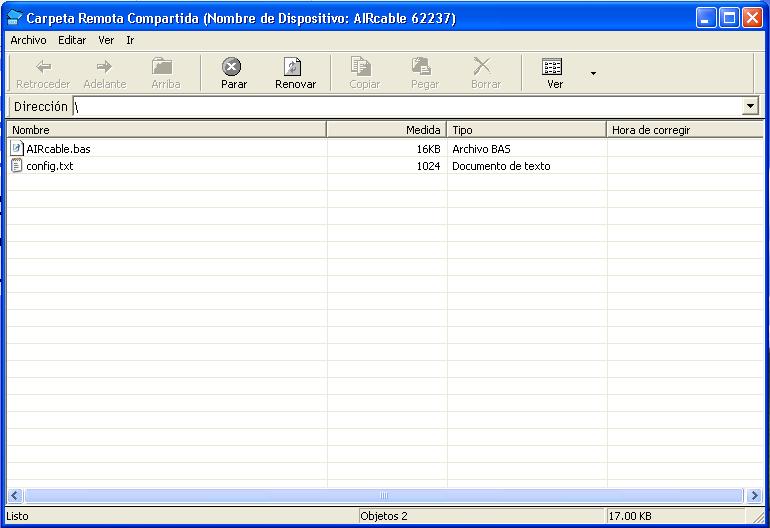The image size is (770, 528).
Task: Open the Ir menu
Action: 130,40
